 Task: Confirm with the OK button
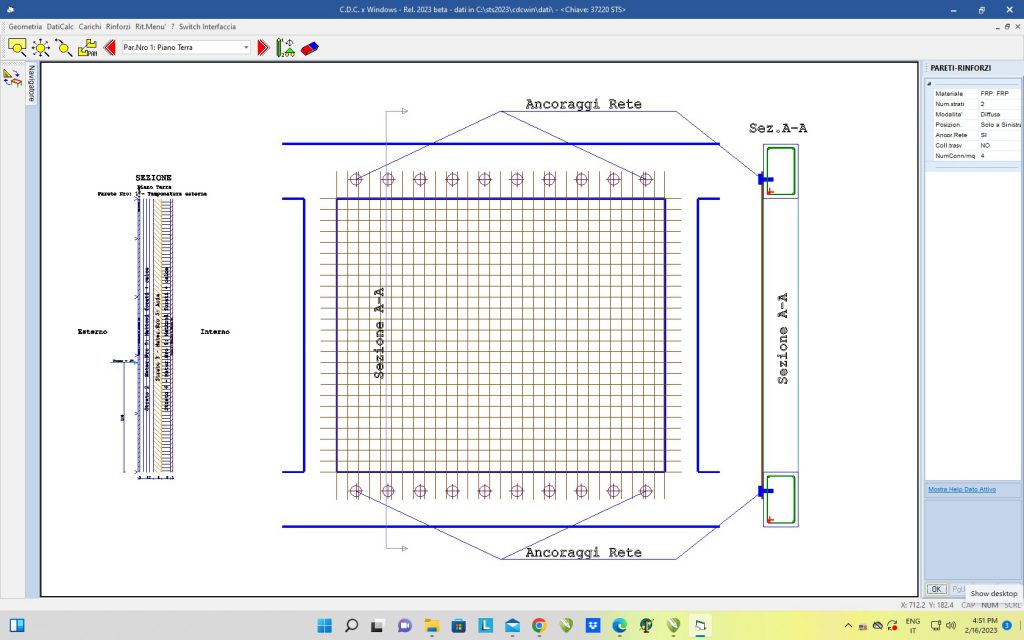(x=936, y=589)
